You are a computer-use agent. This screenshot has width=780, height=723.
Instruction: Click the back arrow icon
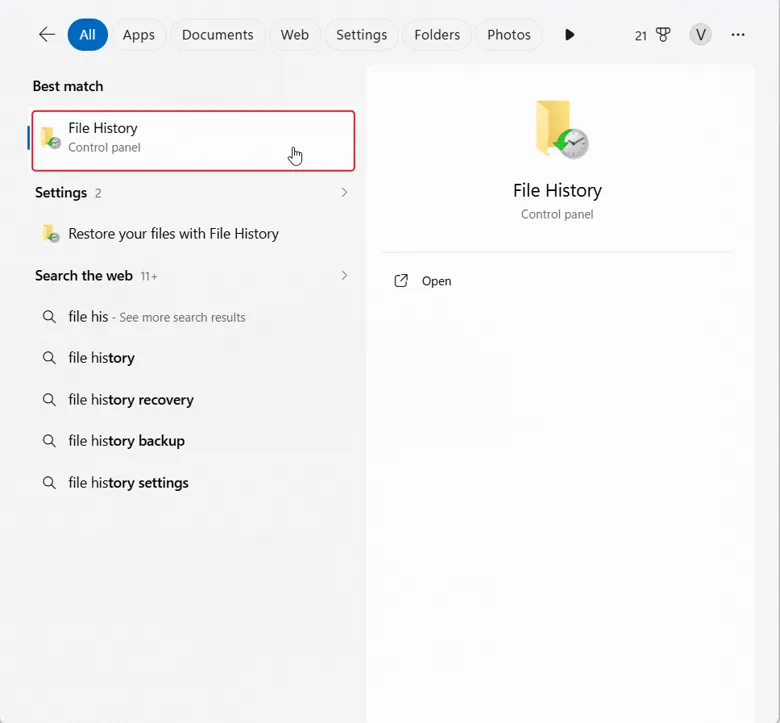[x=47, y=34]
